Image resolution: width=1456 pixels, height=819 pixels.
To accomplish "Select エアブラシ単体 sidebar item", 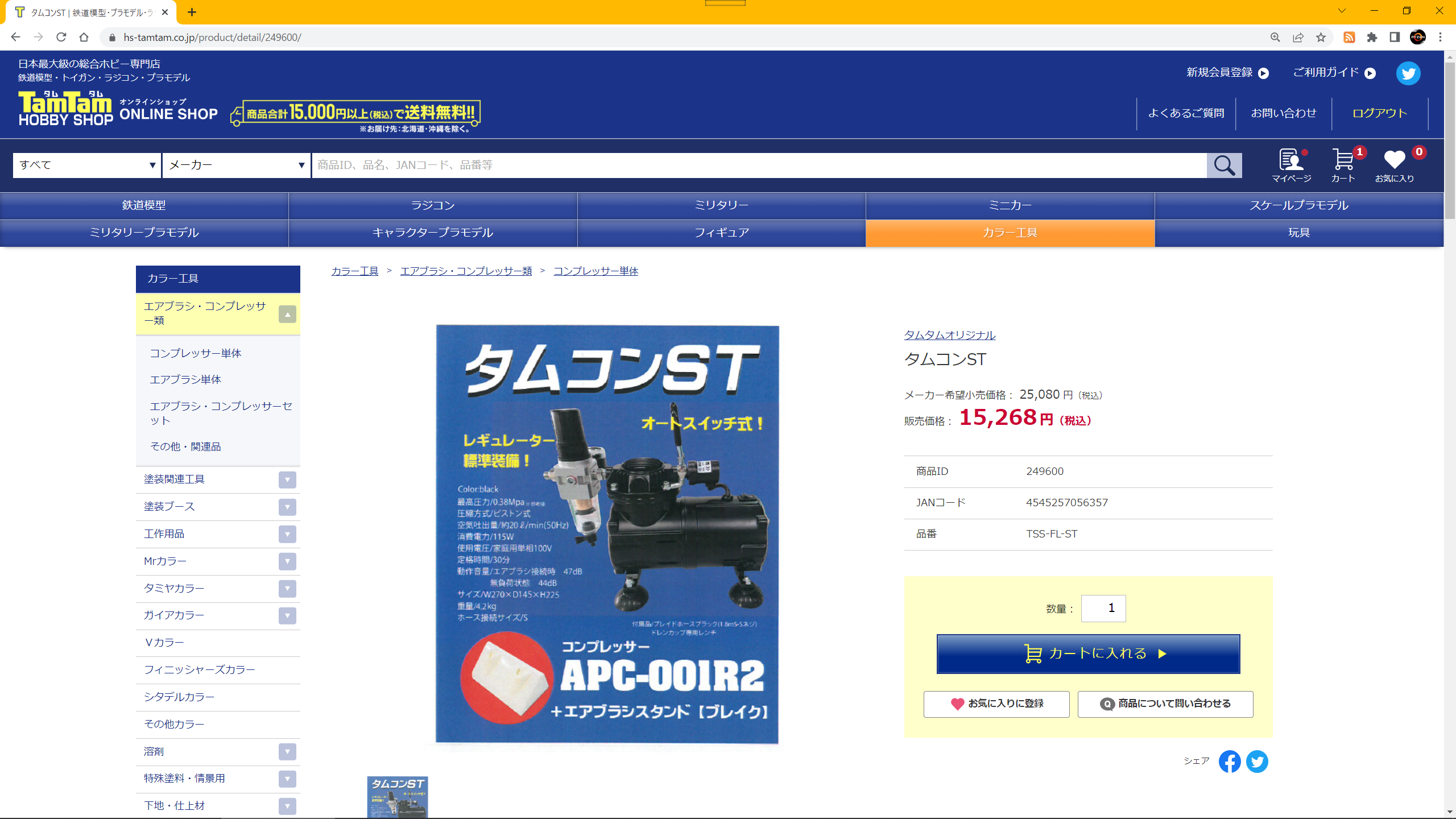I will pyautogui.click(x=185, y=379).
